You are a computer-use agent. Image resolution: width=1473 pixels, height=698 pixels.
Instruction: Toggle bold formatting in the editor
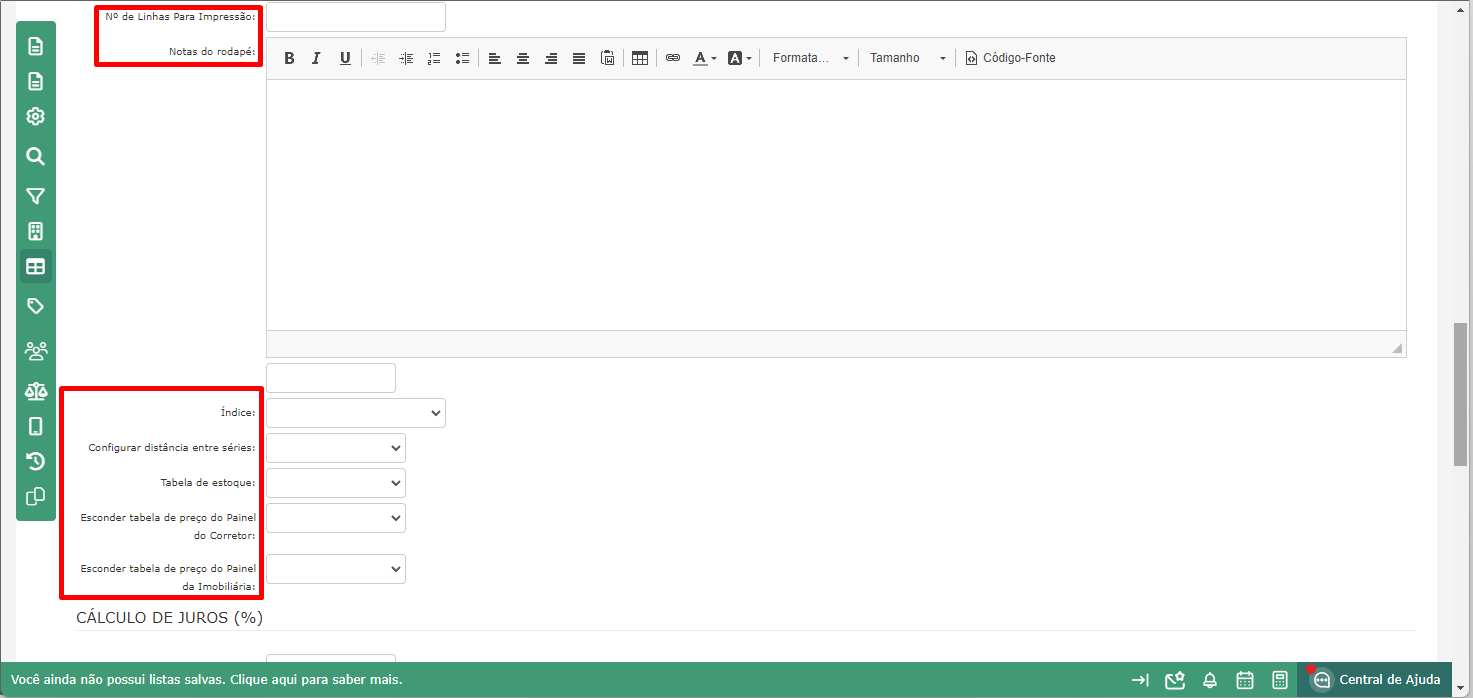[289, 58]
